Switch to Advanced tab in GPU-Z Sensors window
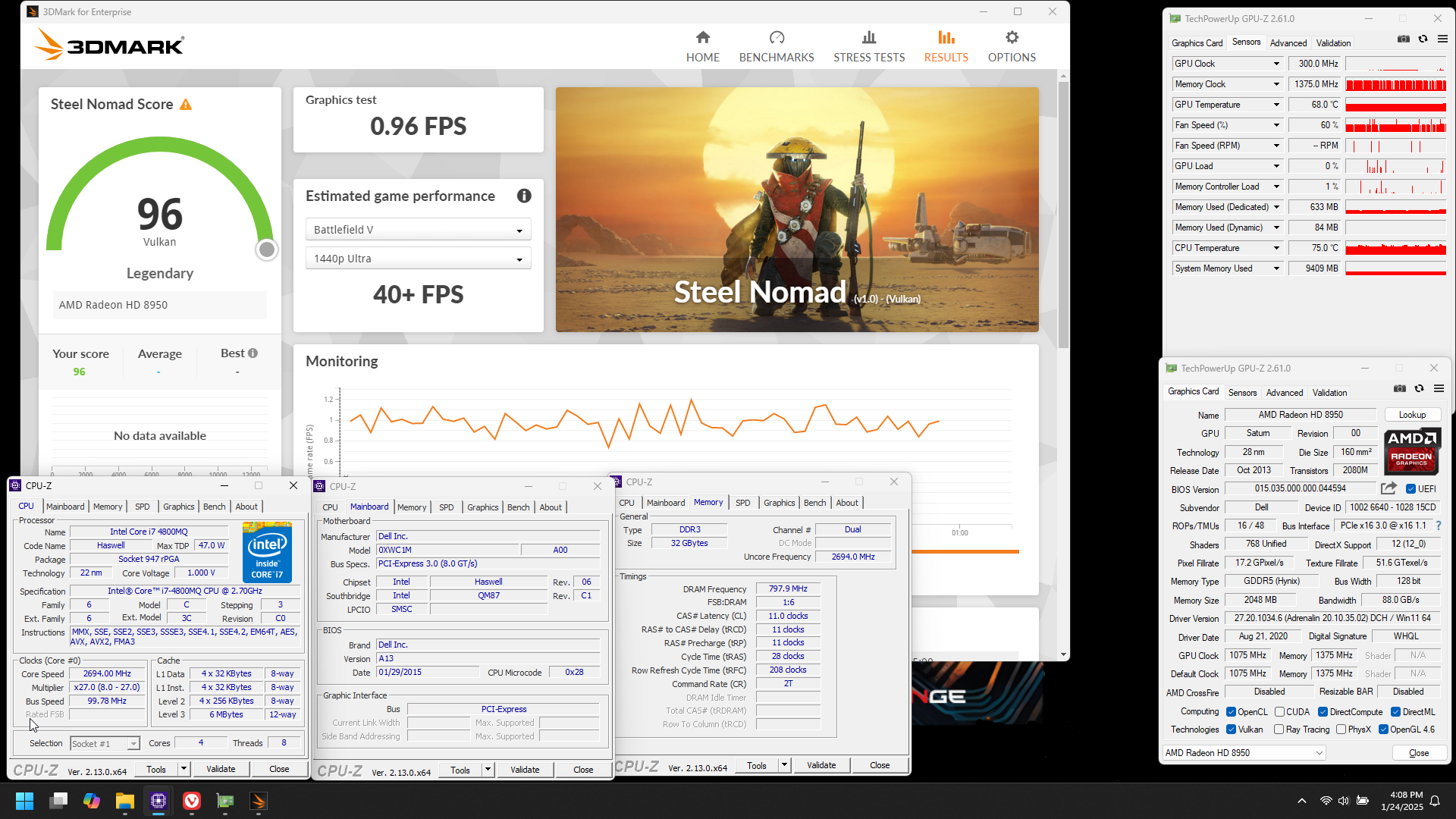1456x819 pixels. 1288,43
